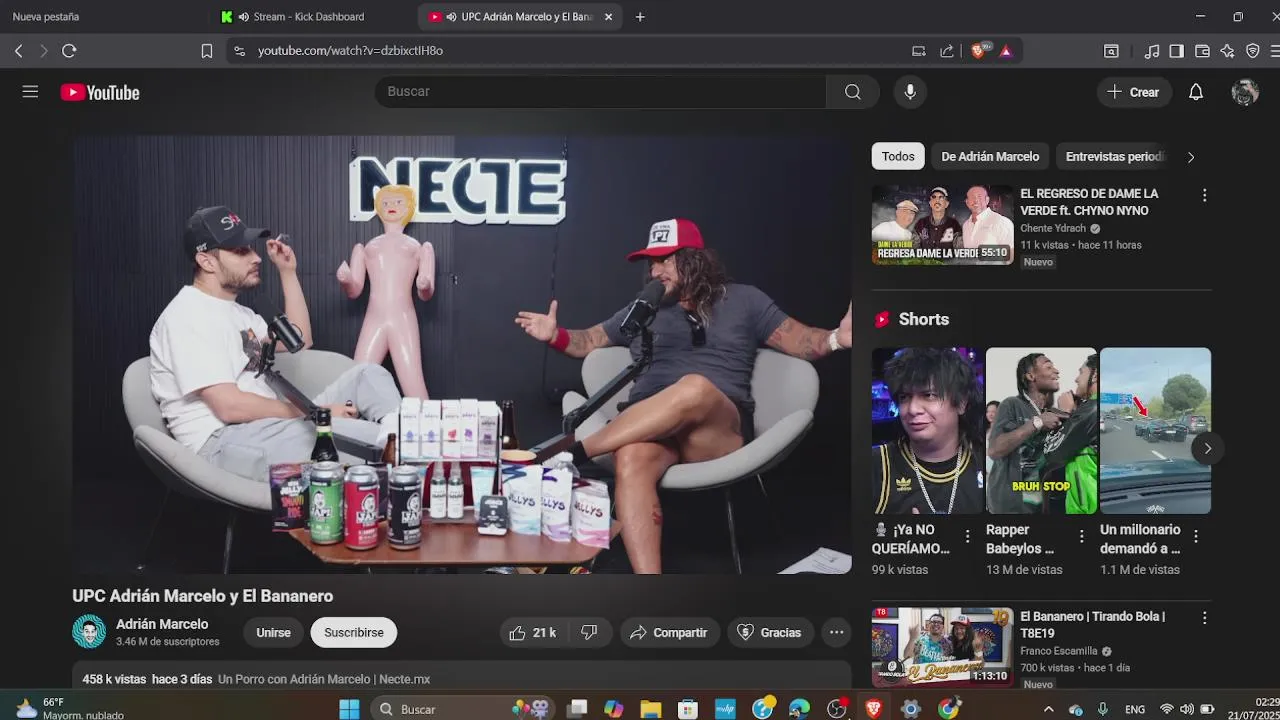Mute audio on the Kick Dashboard tab
The height and width of the screenshot is (720, 1280).
[243, 17]
